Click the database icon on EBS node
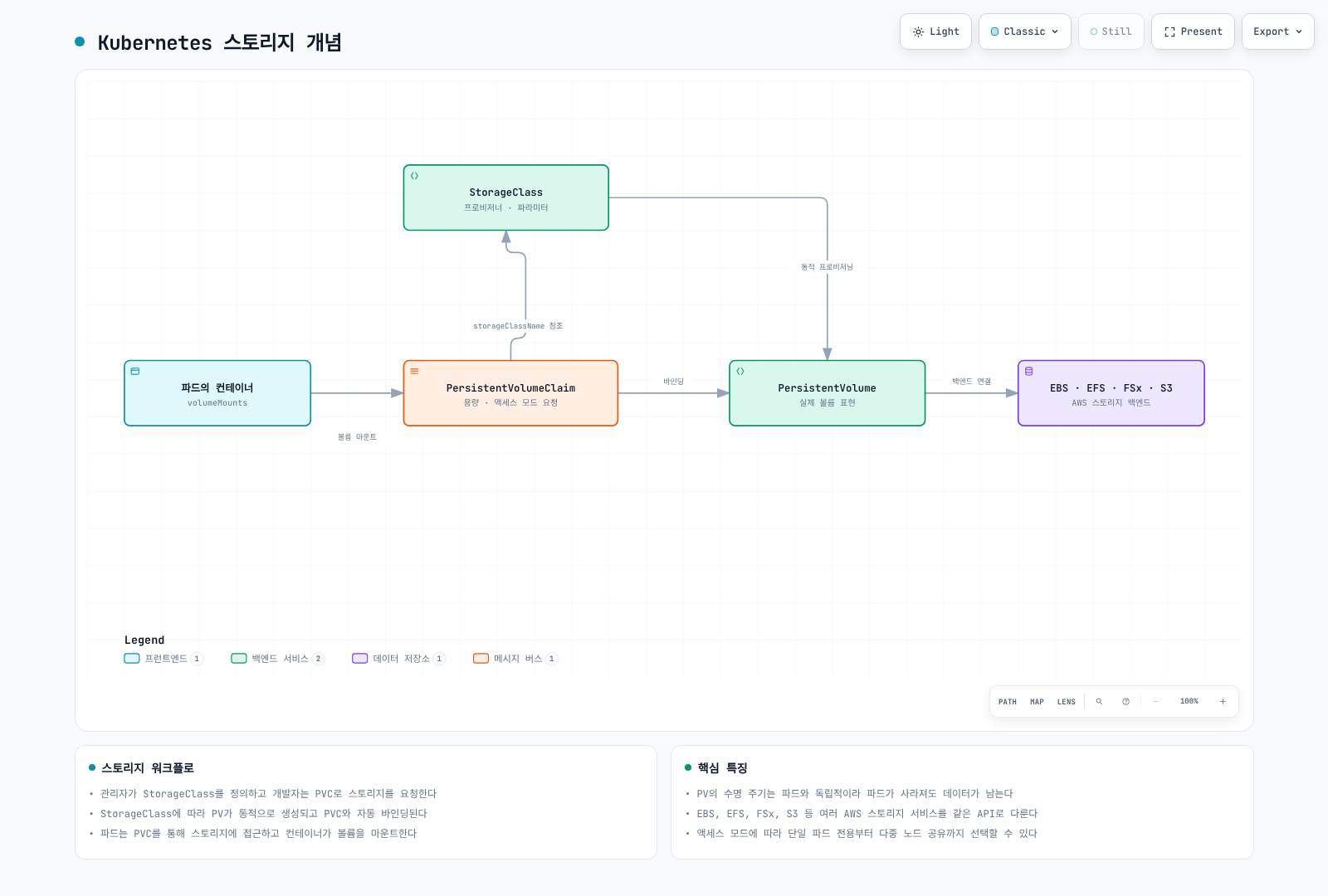Image resolution: width=1328 pixels, height=896 pixels. pyautogui.click(x=1029, y=372)
